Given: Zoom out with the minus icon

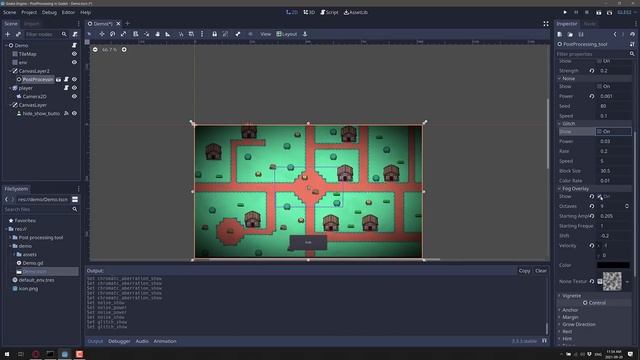Looking at the screenshot, I should click(x=95, y=50).
